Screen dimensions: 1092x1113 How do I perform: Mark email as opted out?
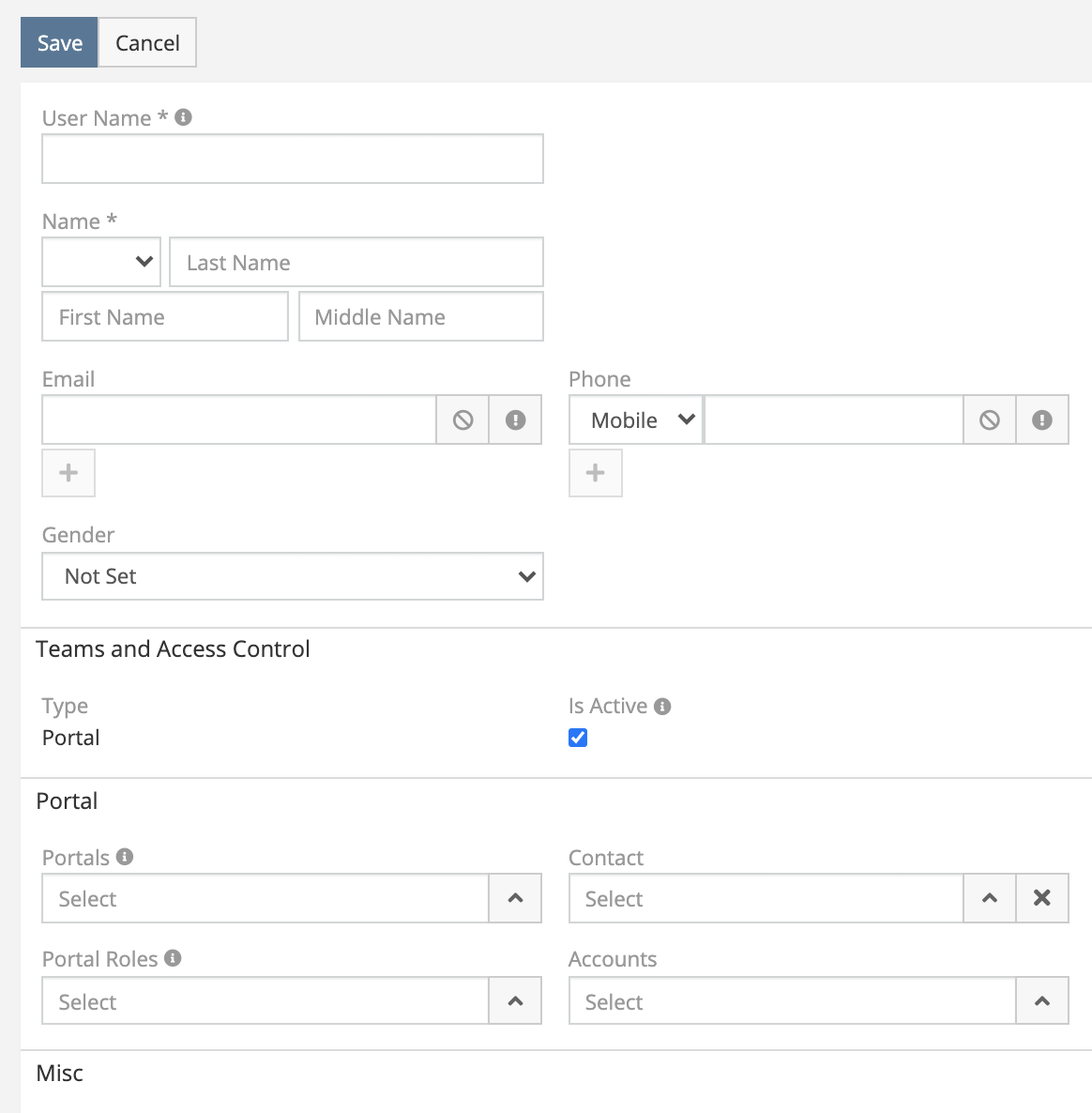[x=463, y=420]
